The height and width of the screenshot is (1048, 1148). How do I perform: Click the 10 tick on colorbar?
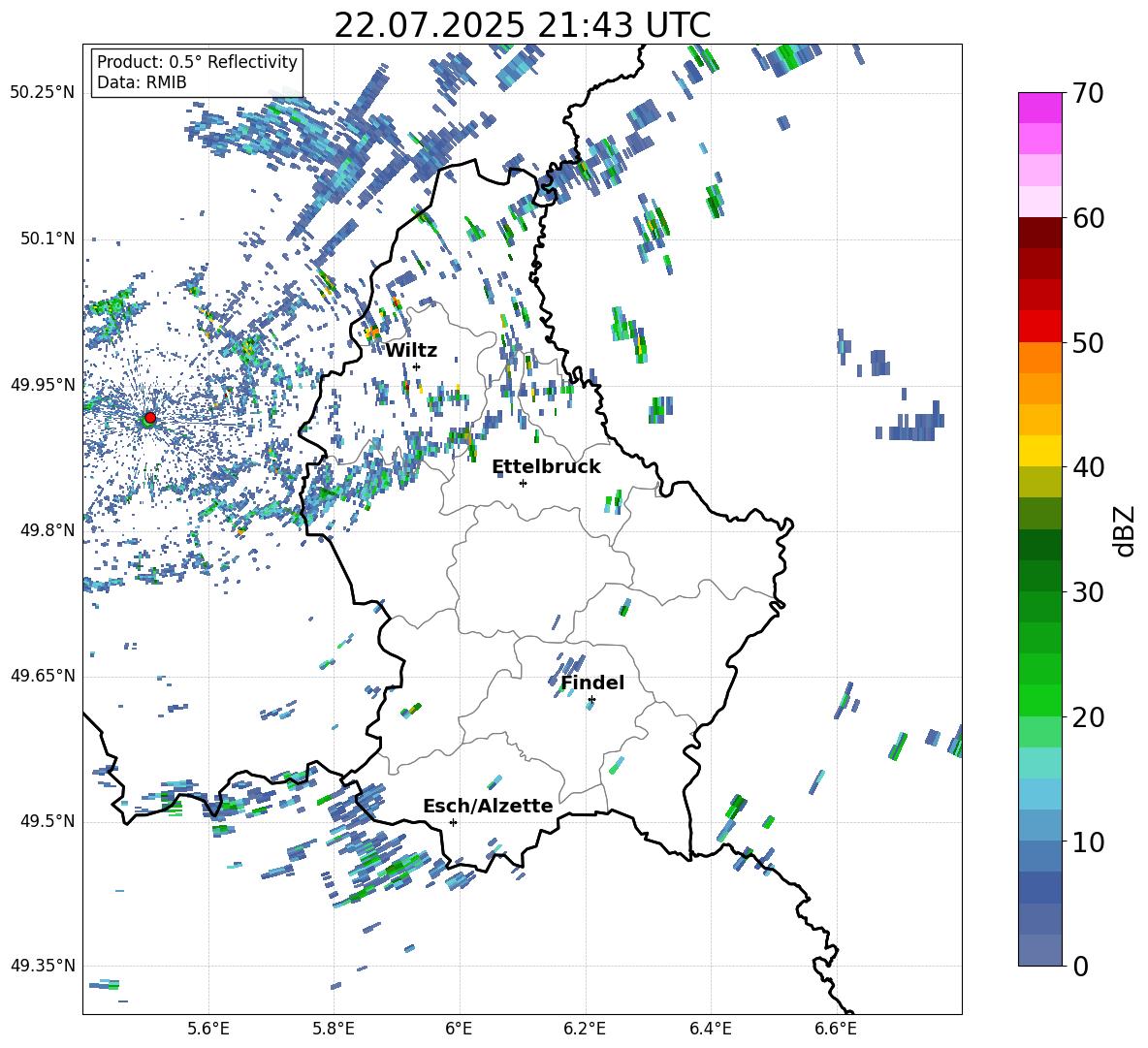[1088, 842]
